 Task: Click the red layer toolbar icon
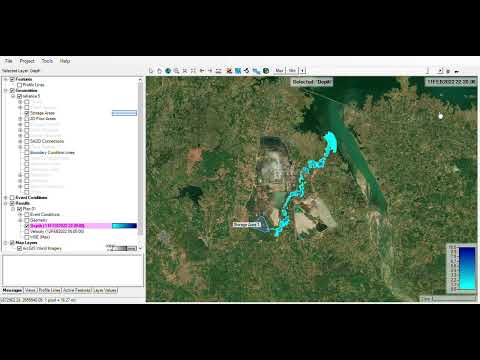[x=229, y=71]
